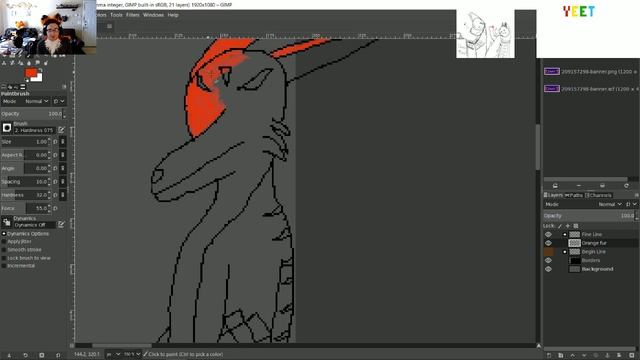Screen dimensions: 640x360
Task: Enable the Smooth stroke checkbox
Action: 4,250
